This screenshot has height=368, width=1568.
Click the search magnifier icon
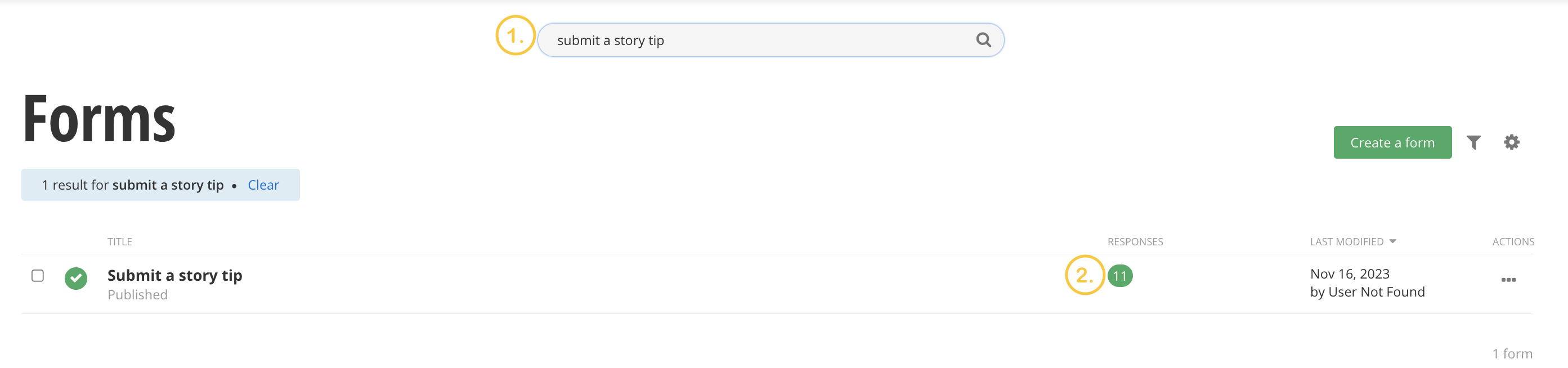point(983,40)
